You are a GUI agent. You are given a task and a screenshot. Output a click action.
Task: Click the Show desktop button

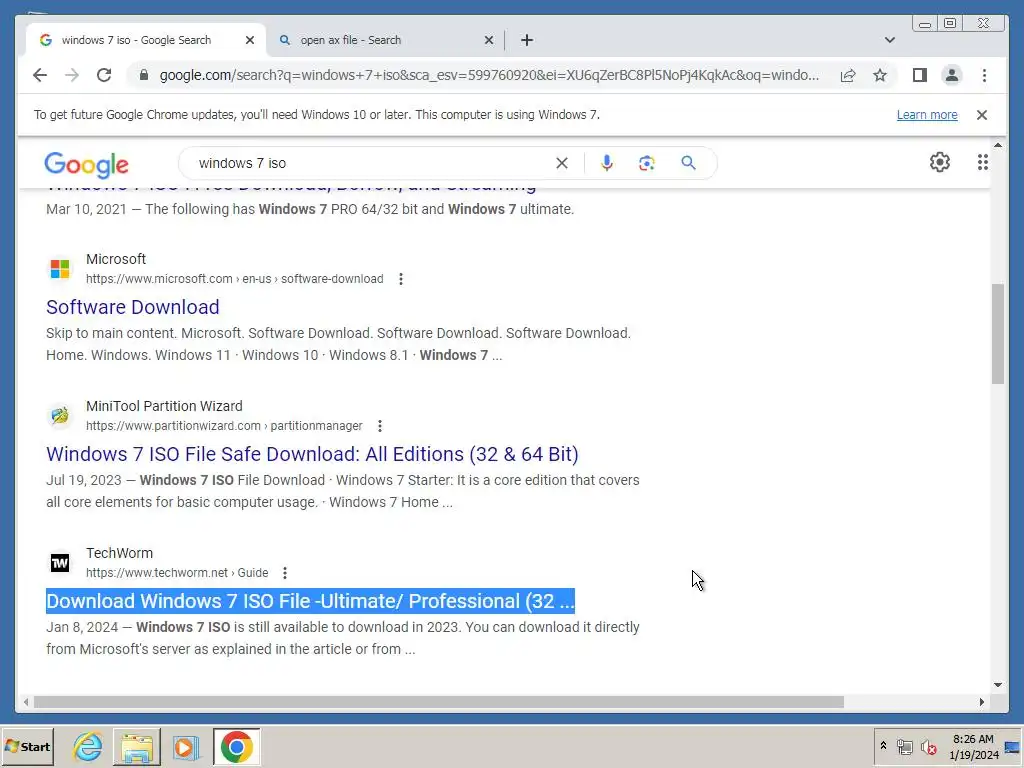[x=1013, y=746]
